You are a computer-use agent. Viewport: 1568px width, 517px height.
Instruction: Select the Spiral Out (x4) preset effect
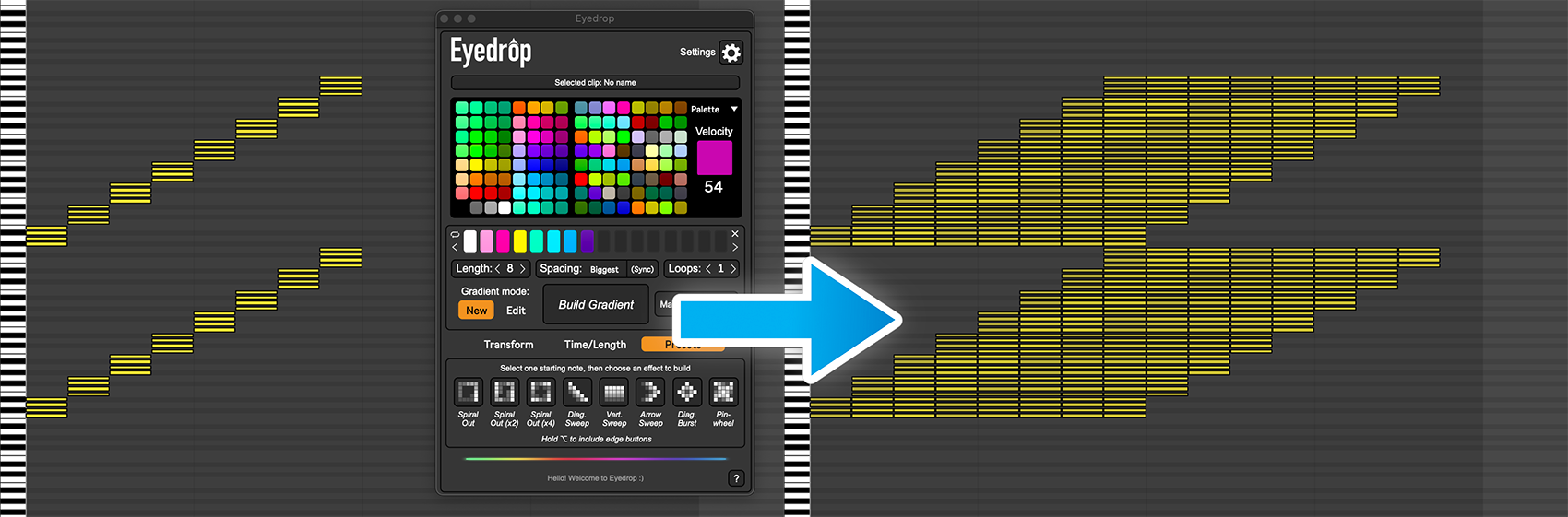[541, 393]
